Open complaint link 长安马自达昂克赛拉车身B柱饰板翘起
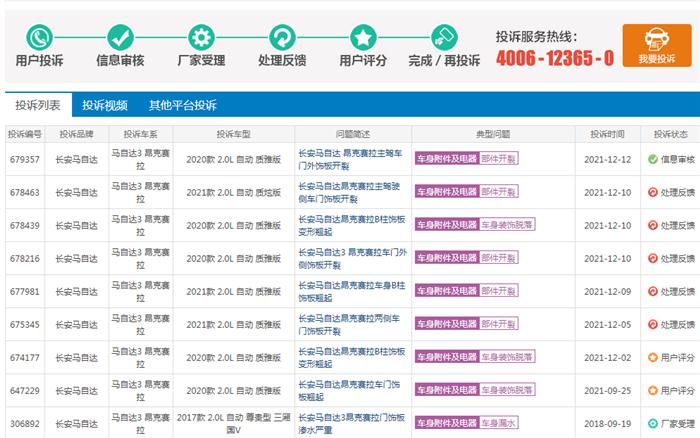 click(352, 292)
